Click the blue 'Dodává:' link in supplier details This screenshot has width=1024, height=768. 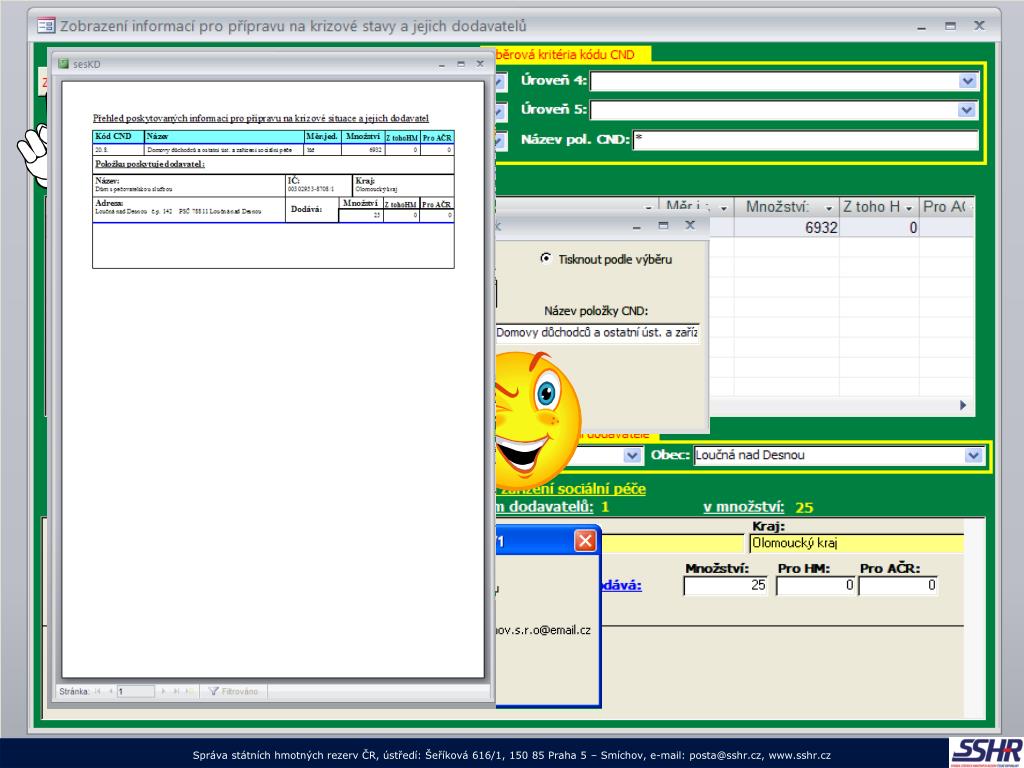click(620, 585)
